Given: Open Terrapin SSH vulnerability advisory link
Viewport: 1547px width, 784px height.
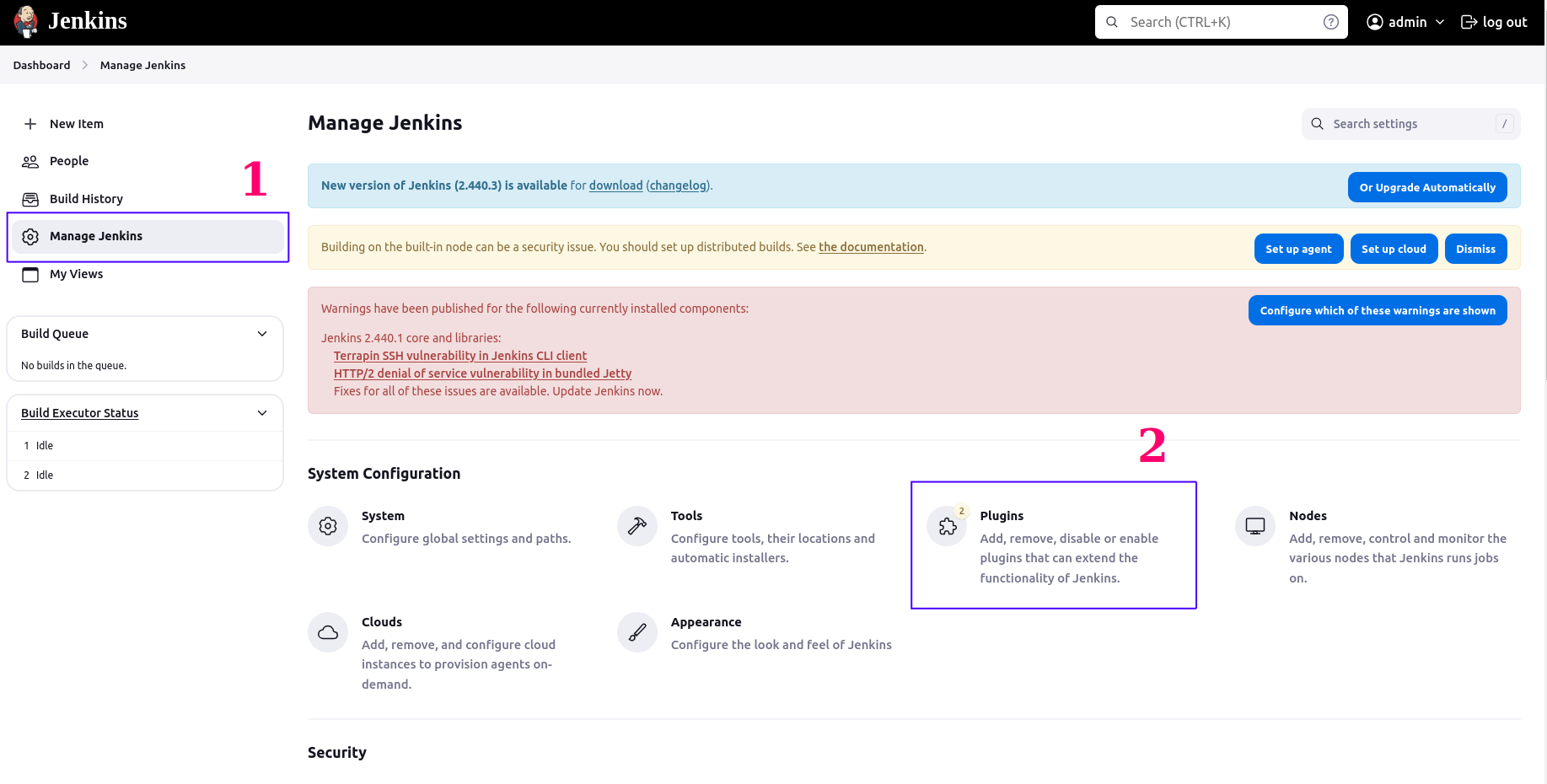Looking at the screenshot, I should point(460,356).
